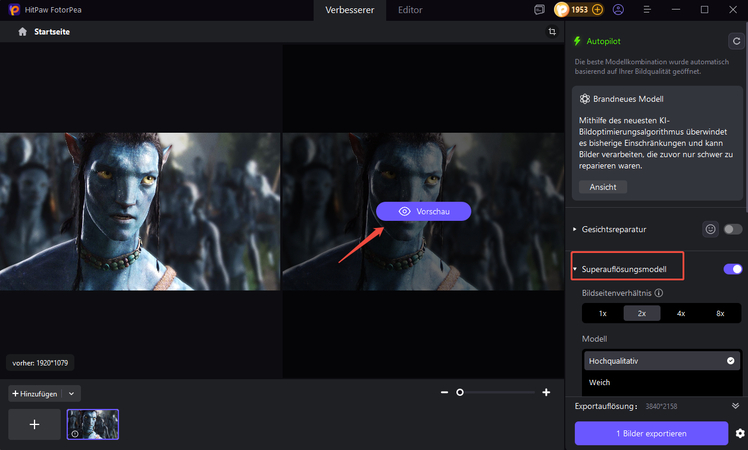Add credits with the plus coin icon
Image resolution: width=748 pixels, height=450 pixels.
[597, 10]
